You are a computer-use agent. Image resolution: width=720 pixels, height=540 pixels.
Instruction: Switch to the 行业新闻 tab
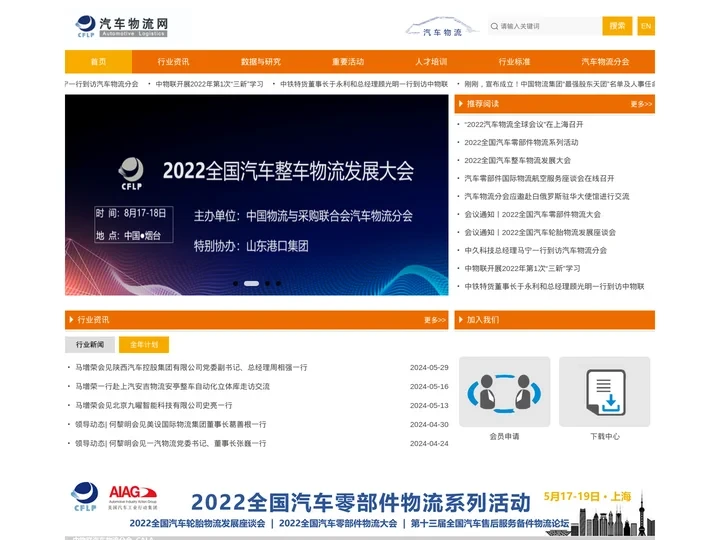[90, 344]
